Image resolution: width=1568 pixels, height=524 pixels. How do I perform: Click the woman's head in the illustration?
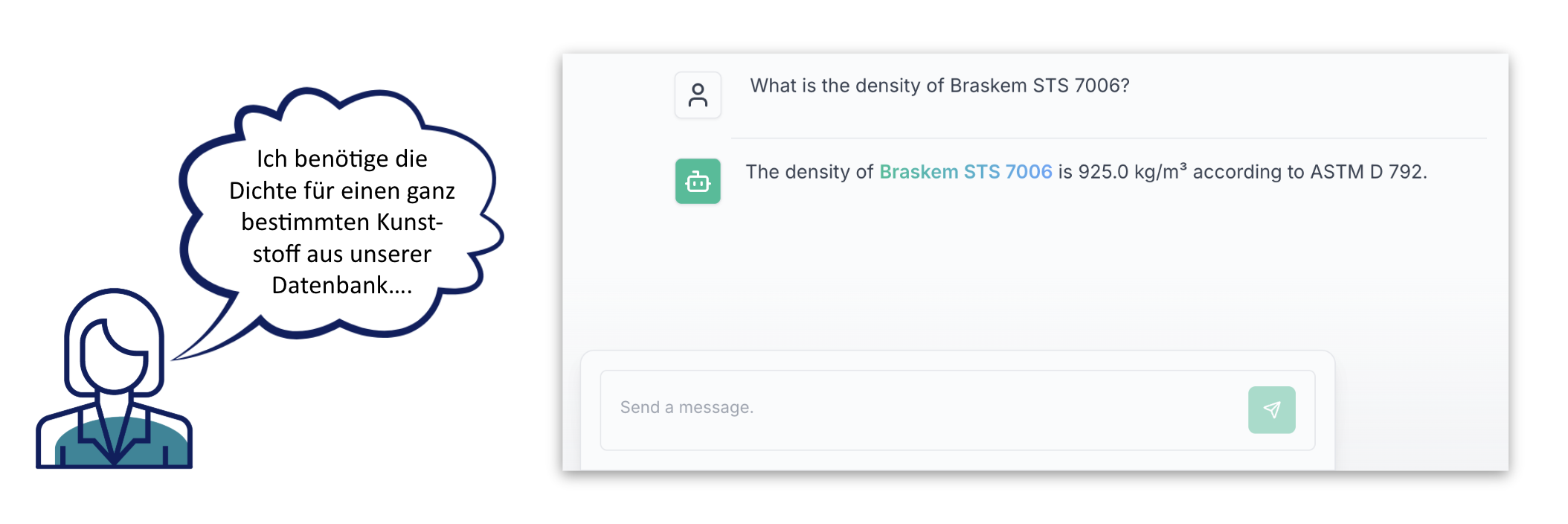click(x=114, y=342)
